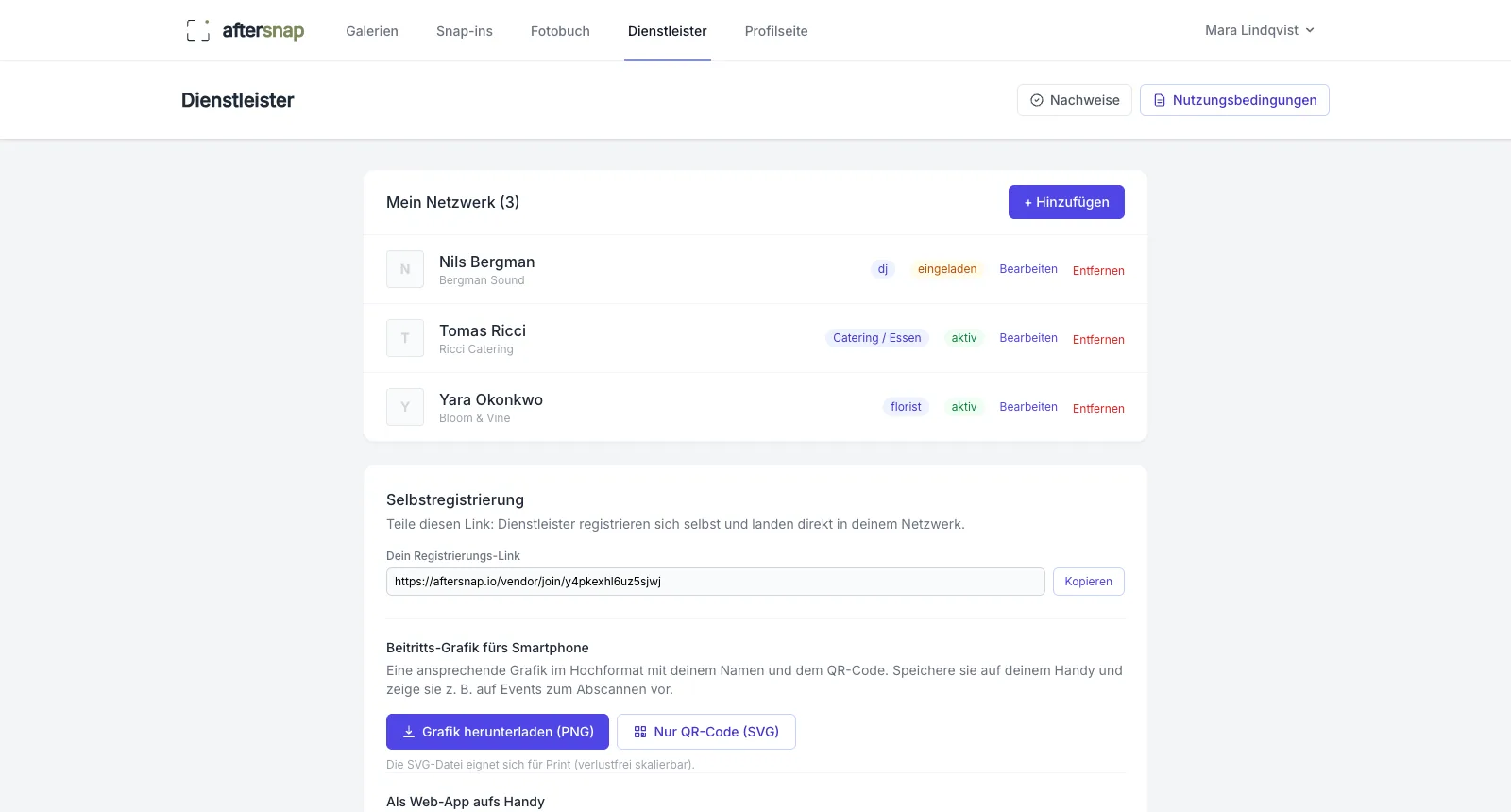This screenshot has height=812, width=1511.
Task: Click the Selbstregistrierung heading
Action: tap(455, 499)
